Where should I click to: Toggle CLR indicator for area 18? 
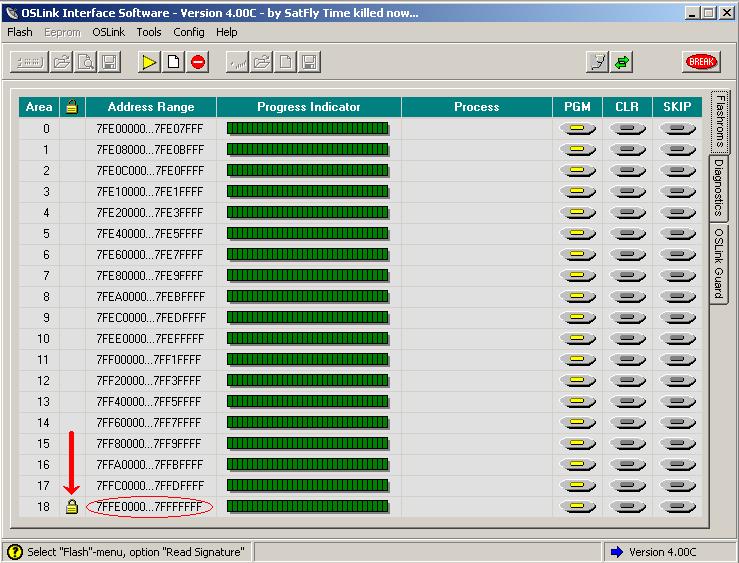(627, 507)
